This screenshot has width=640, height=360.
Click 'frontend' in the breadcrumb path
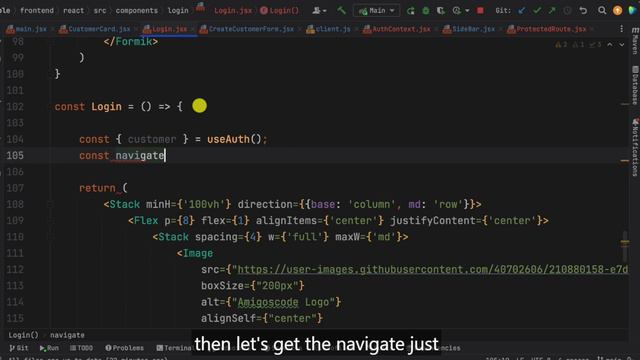[37, 11]
